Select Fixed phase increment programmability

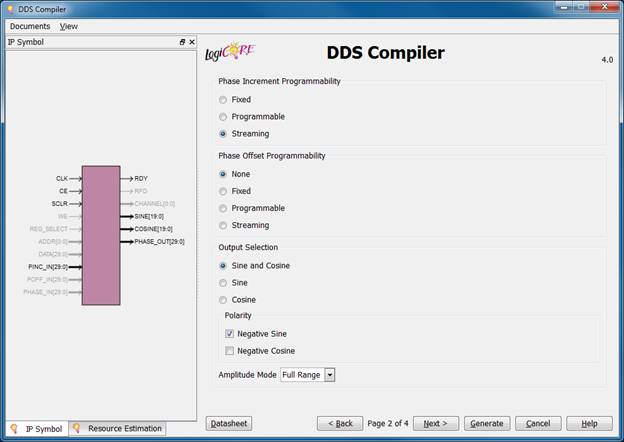(x=223, y=100)
